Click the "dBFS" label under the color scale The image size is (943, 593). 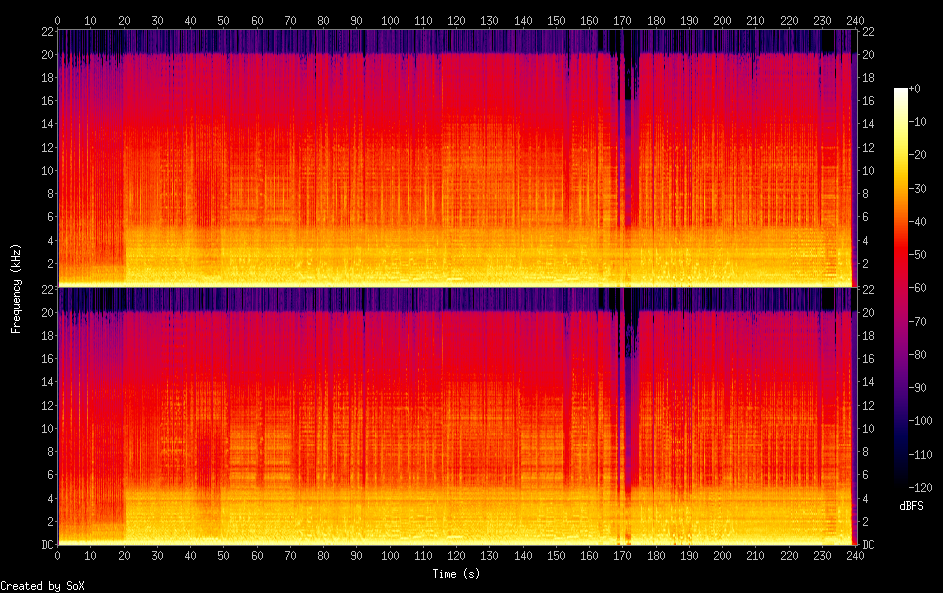point(911,506)
